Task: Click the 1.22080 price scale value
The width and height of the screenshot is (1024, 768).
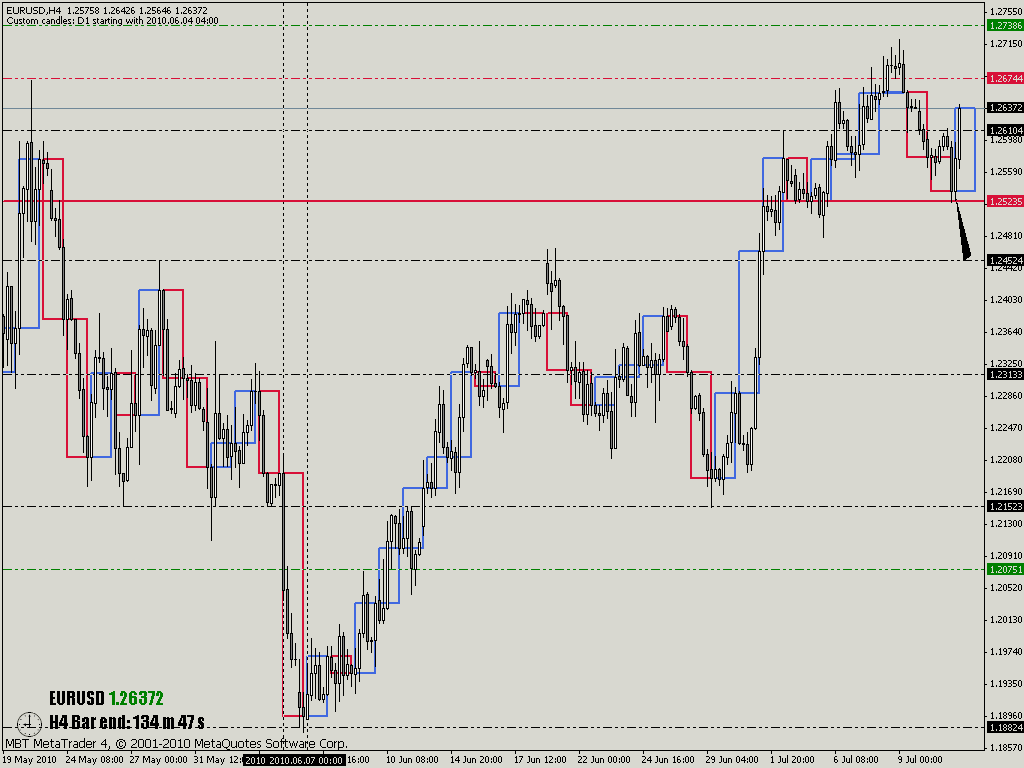Action: pos(1006,459)
